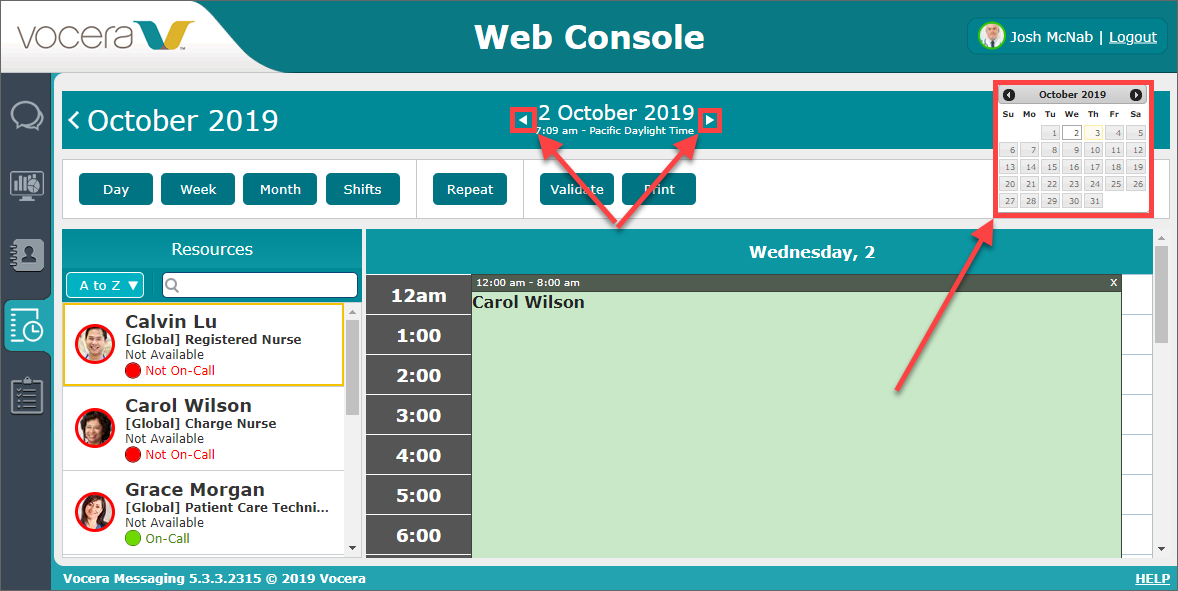This screenshot has height=591, width=1178.
Task: Go to next day arrow
Action: click(709, 120)
